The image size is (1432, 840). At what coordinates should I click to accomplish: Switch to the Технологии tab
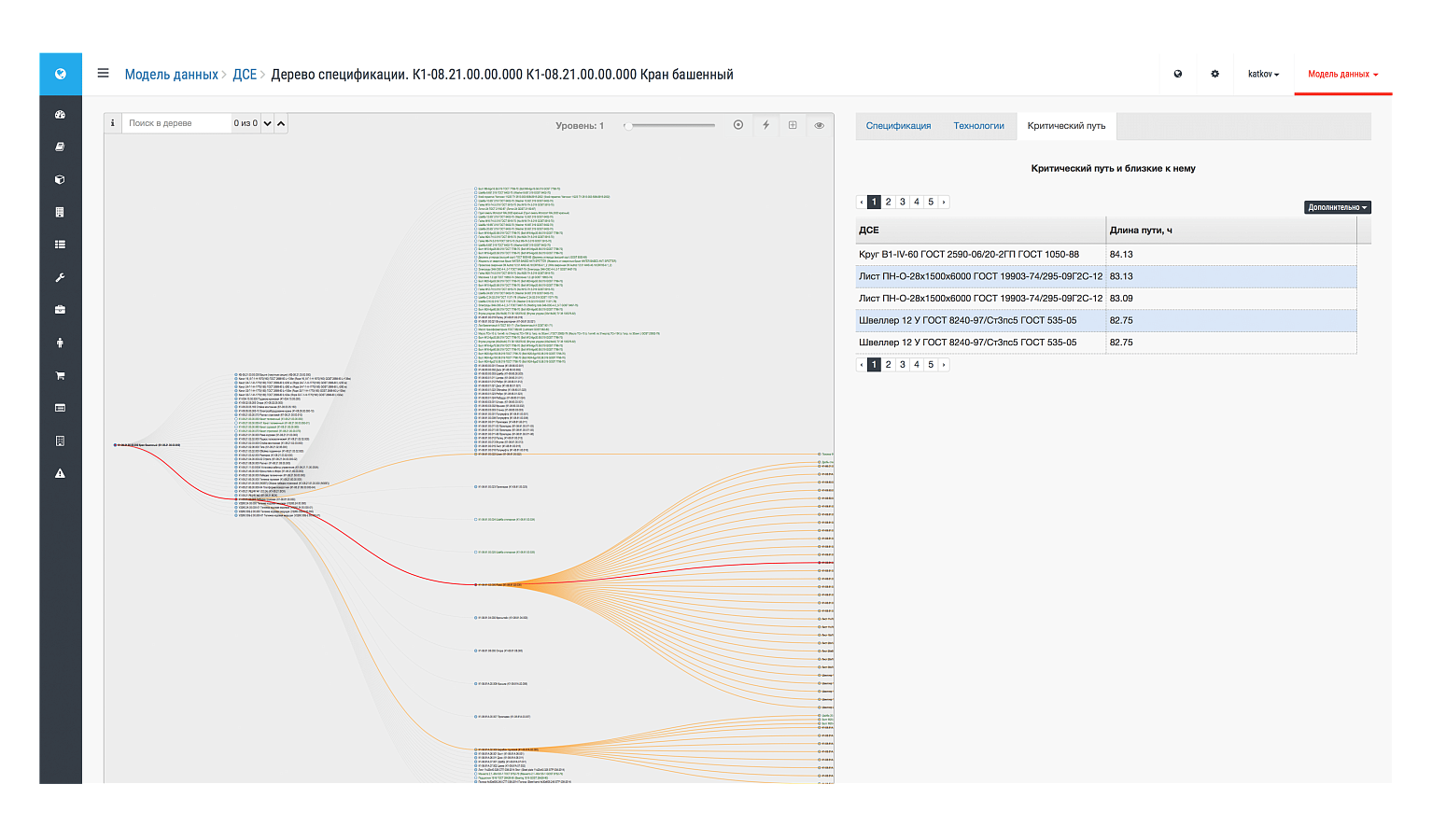tap(978, 126)
